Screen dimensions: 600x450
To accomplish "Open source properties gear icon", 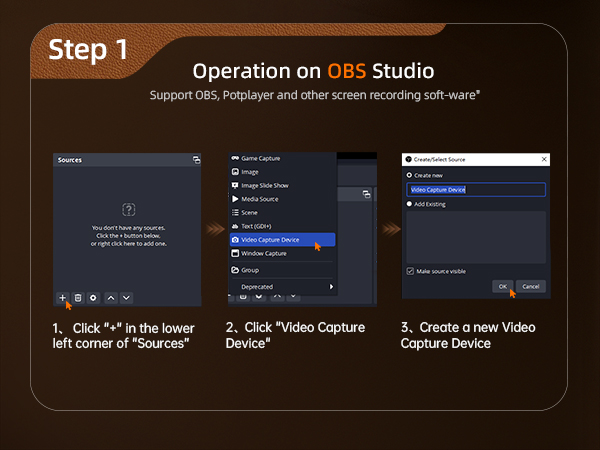I will [x=93, y=298].
